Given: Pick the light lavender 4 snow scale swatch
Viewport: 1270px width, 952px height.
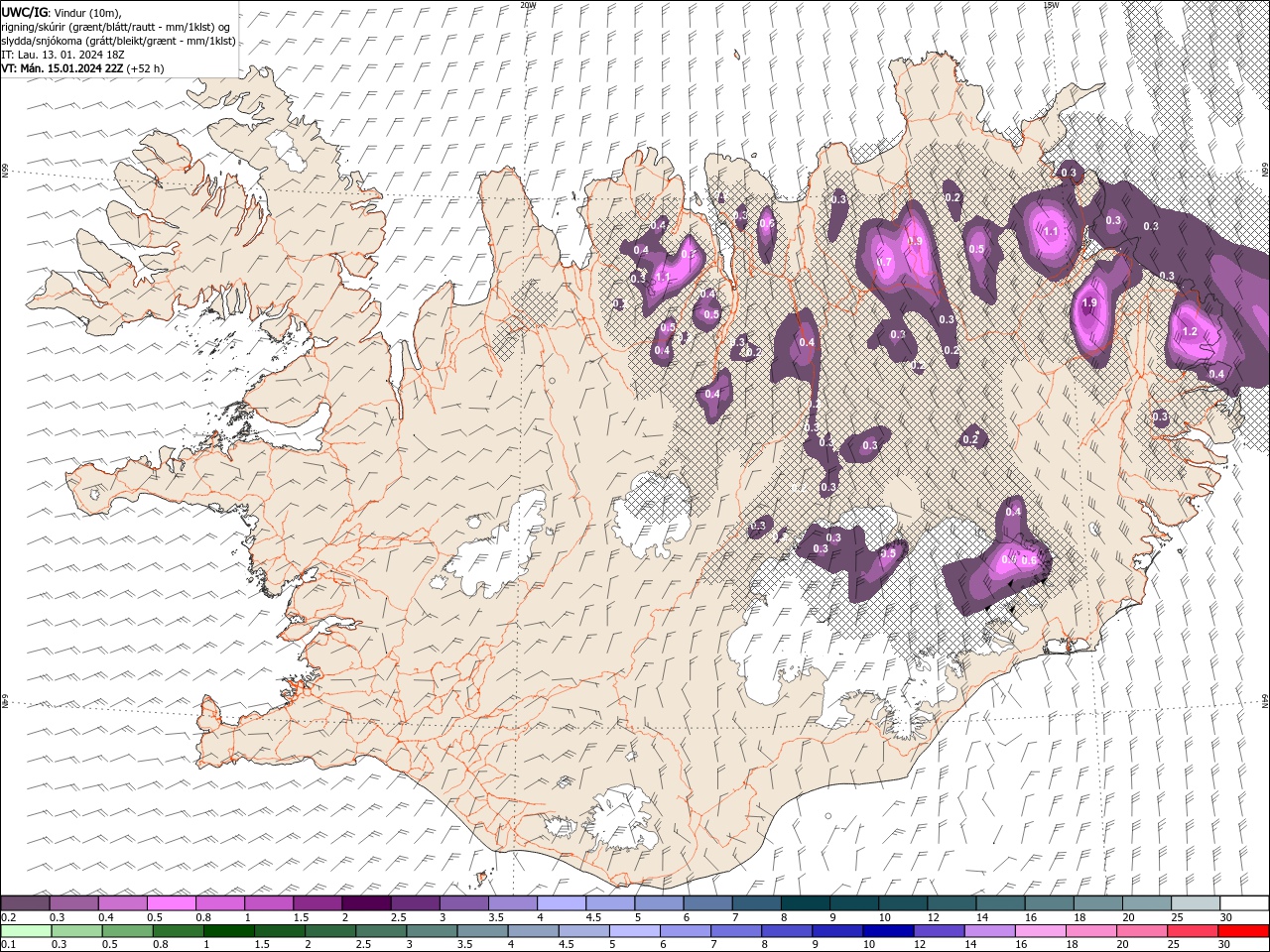Looking at the screenshot, I should tap(562, 903).
